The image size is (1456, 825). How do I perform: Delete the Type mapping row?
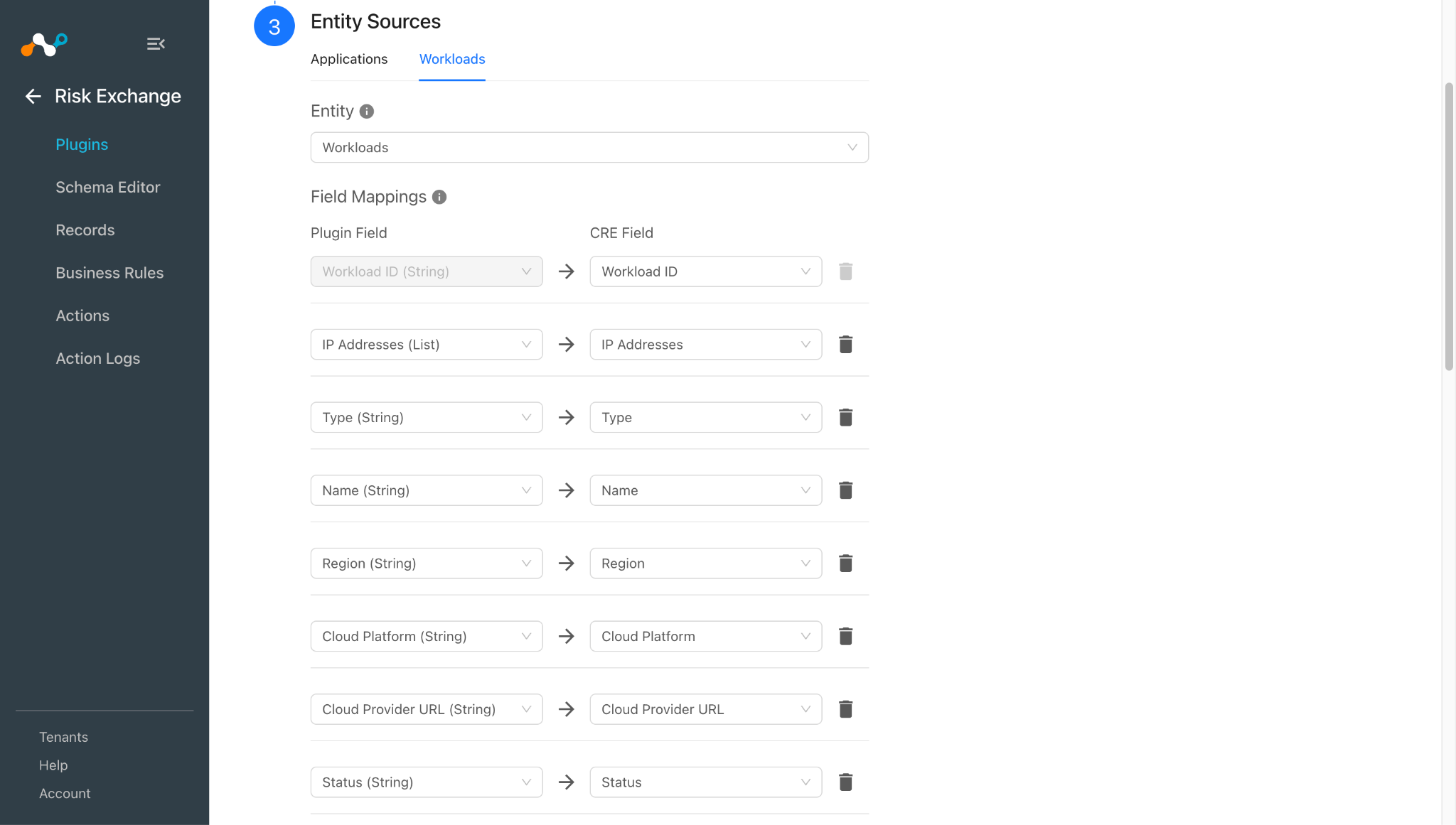(845, 418)
